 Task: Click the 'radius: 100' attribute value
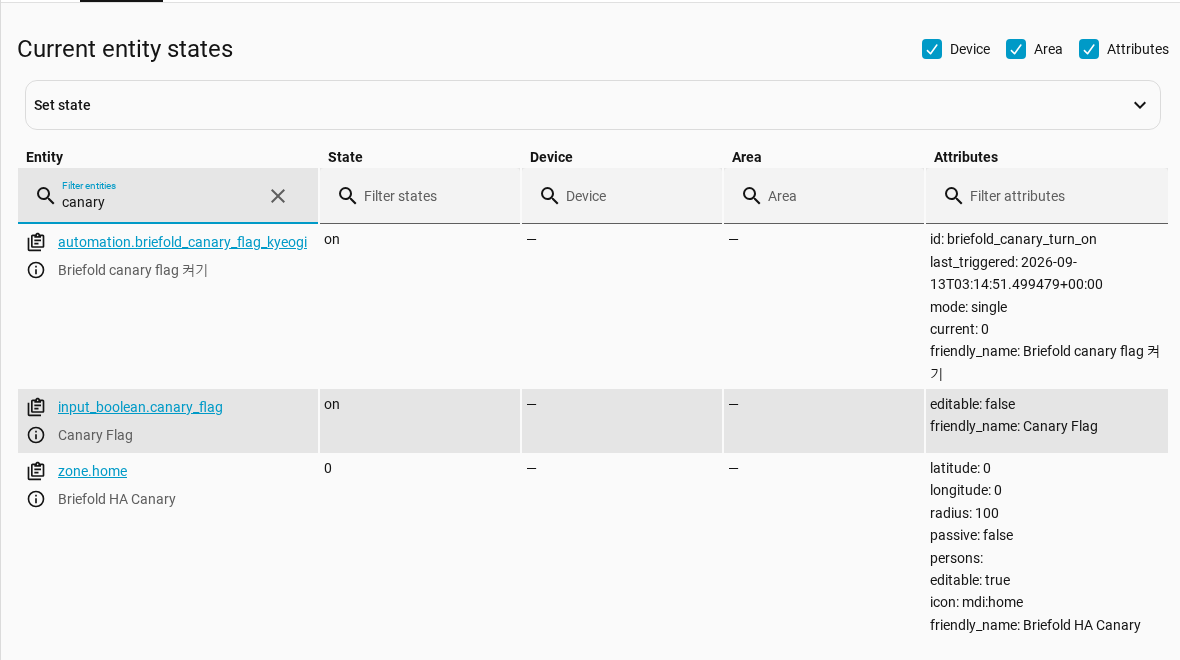(x=964, y=513)
